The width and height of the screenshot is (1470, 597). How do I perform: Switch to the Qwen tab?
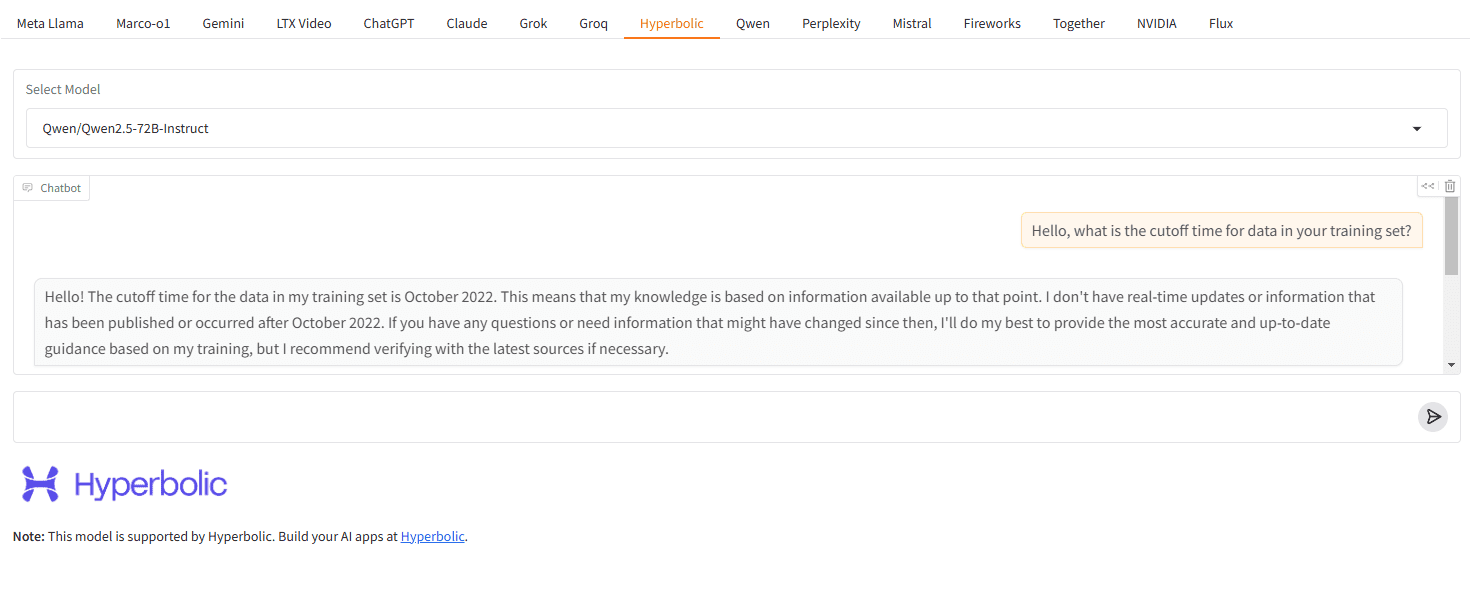click(753, 23)
